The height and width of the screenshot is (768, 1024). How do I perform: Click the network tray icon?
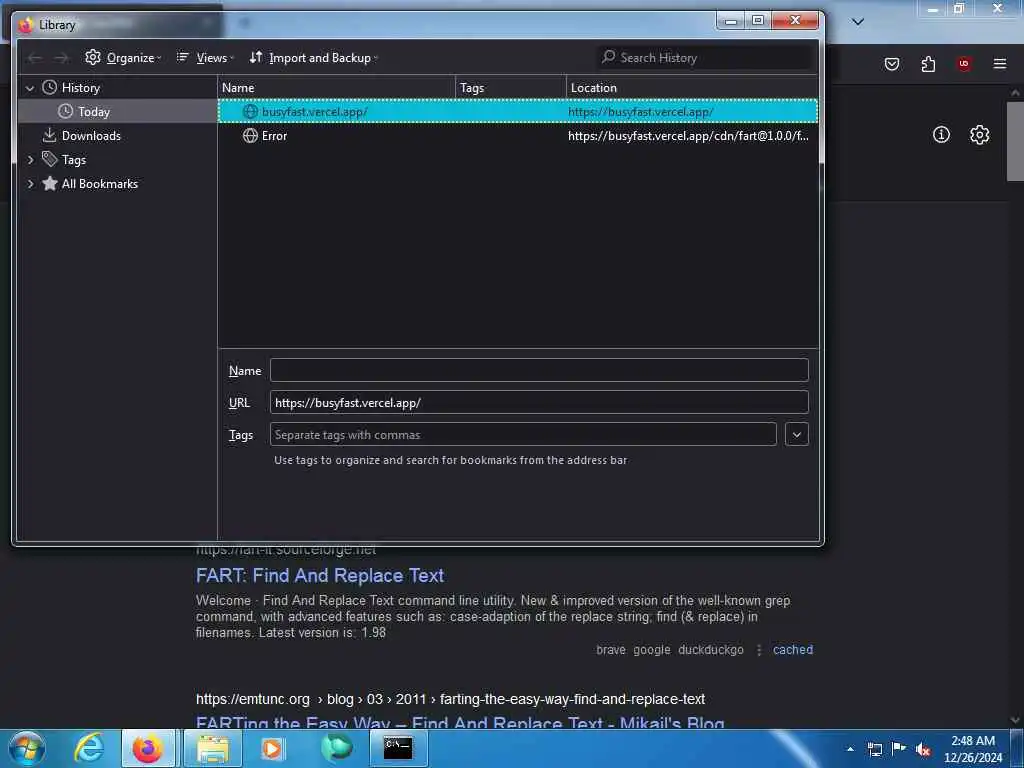click(x=874, y=749)
